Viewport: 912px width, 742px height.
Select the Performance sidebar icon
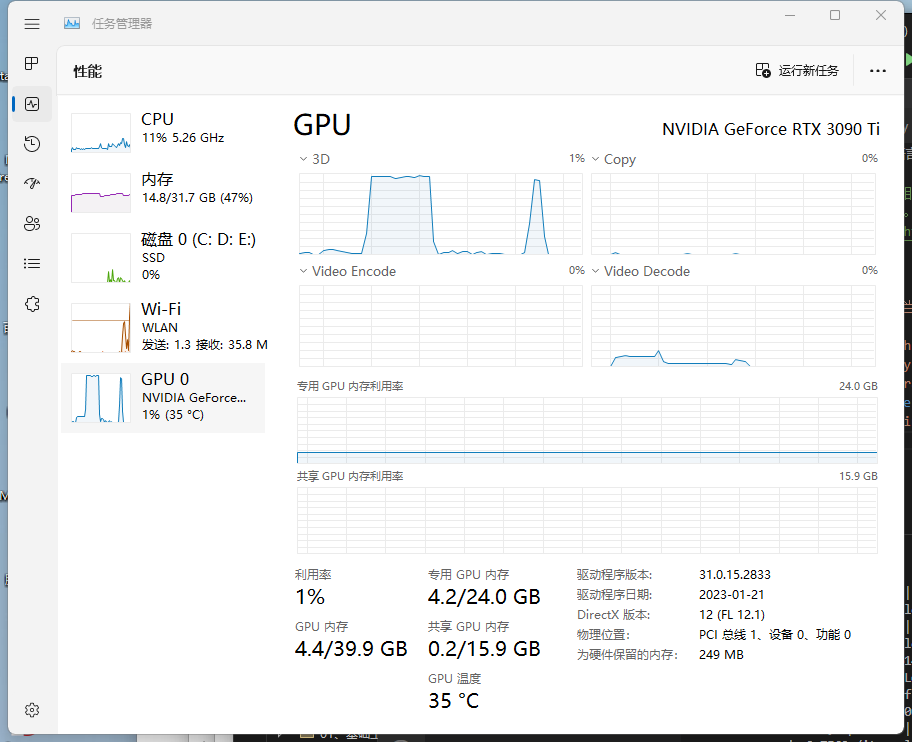point(31,103)
